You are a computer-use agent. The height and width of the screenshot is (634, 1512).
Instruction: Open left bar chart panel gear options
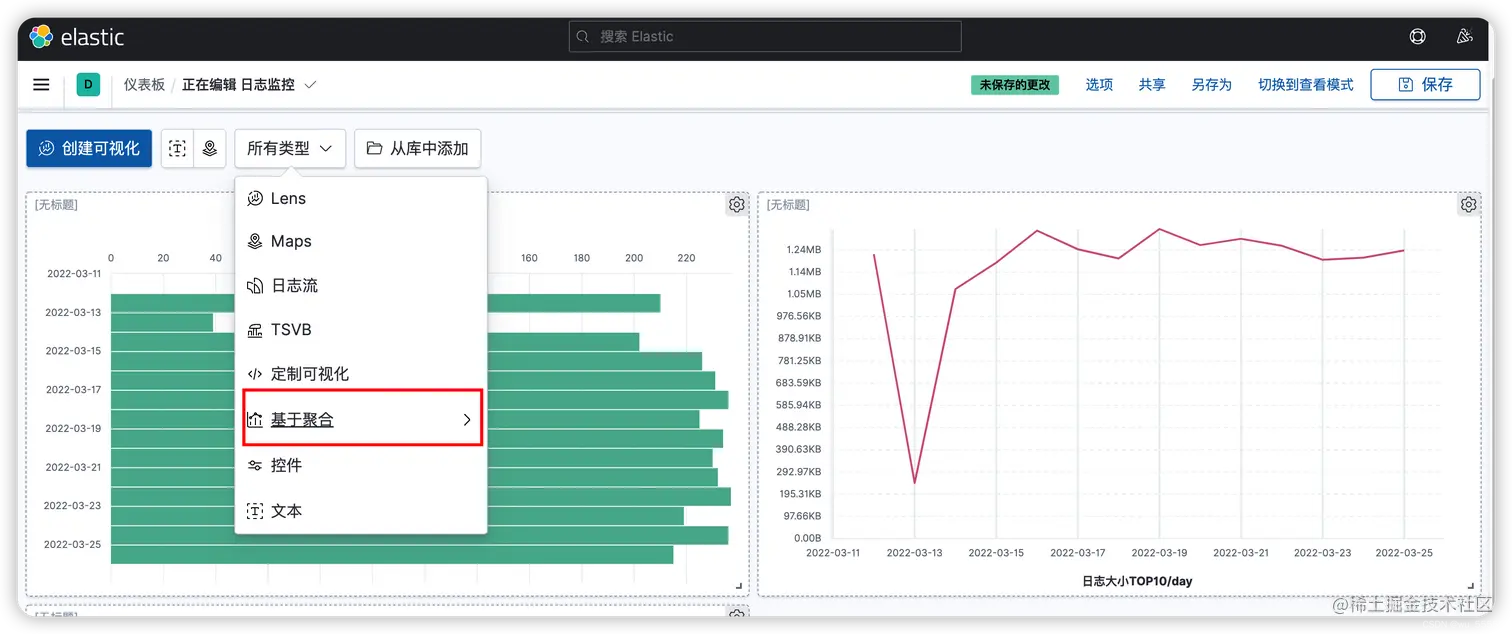[x=737, y=204]
